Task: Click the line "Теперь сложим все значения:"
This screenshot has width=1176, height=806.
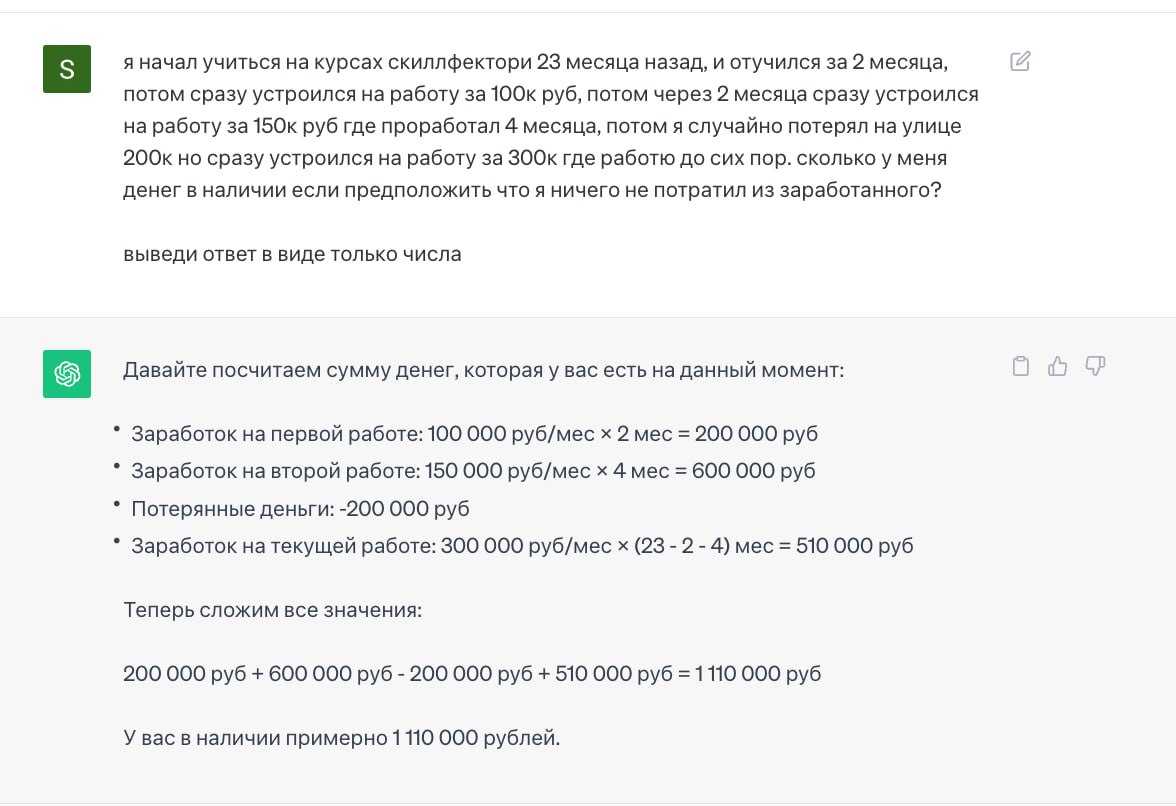Action: click(272, 609)
